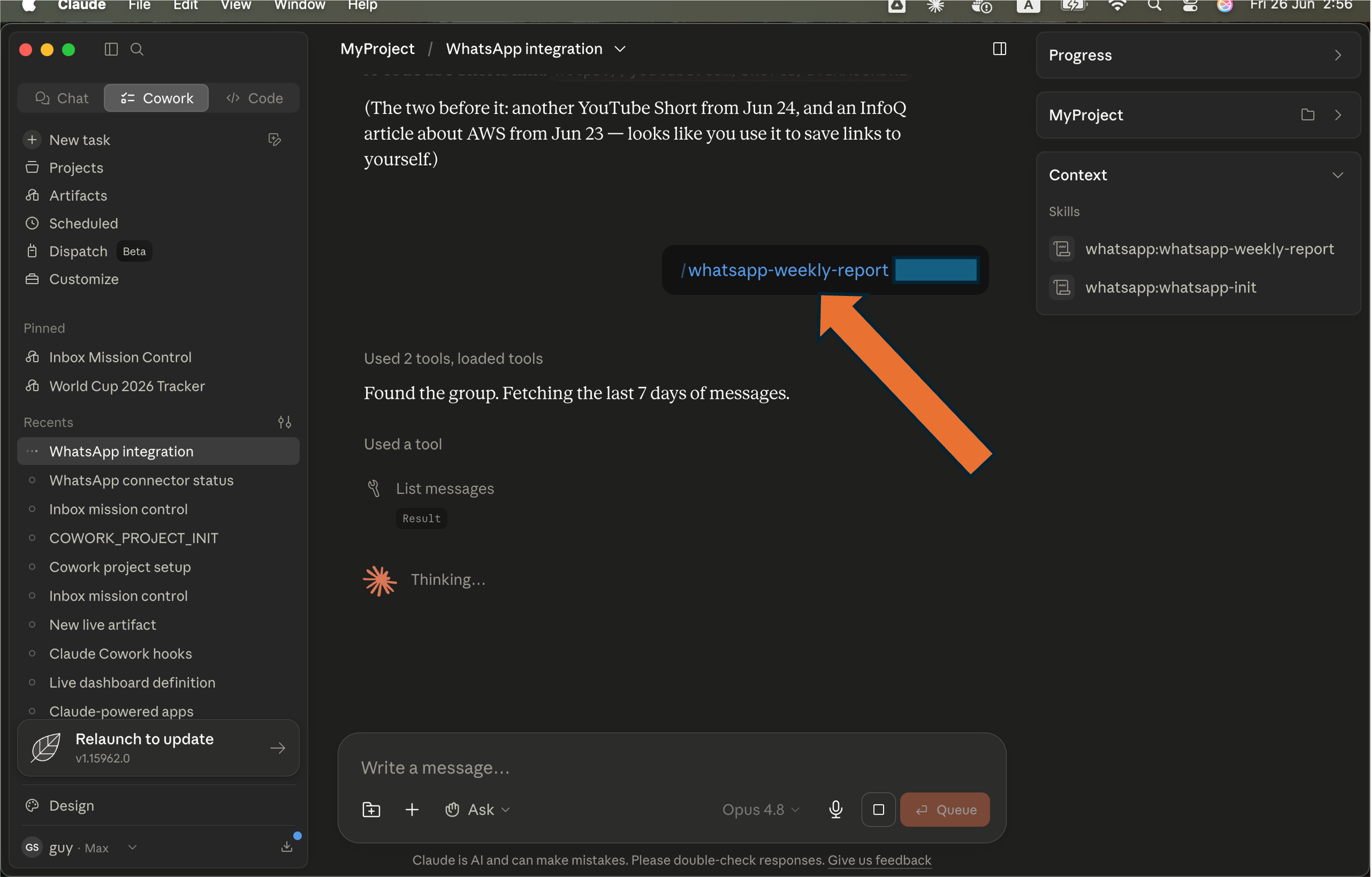
Task: Click the whatsapp-init skill icon
Action: pos(1063,288)
